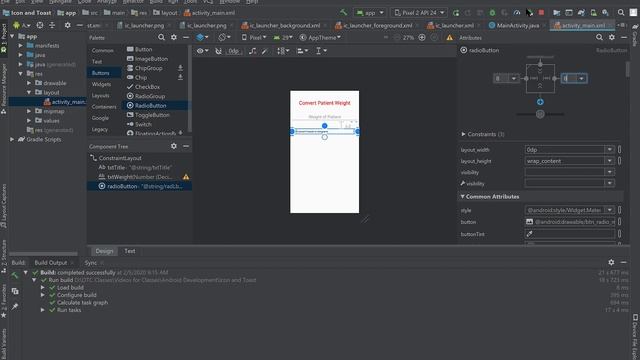Open Pixel device-for-preview dropdown
The image size is (640, 360).
tap(254, 38)
